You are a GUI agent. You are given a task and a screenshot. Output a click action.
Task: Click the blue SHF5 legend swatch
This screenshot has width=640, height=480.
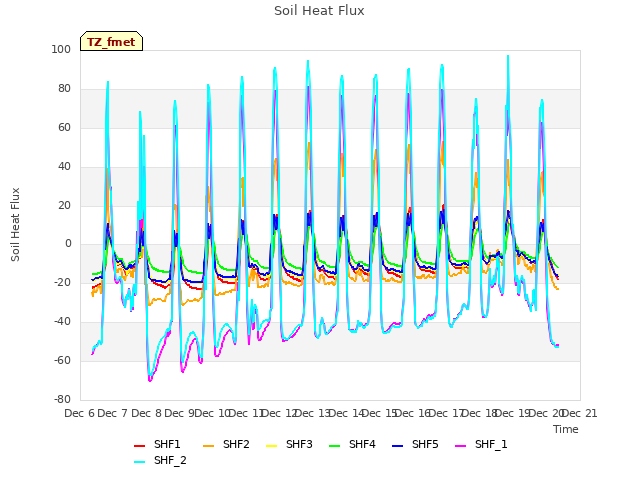click(398, 446)
